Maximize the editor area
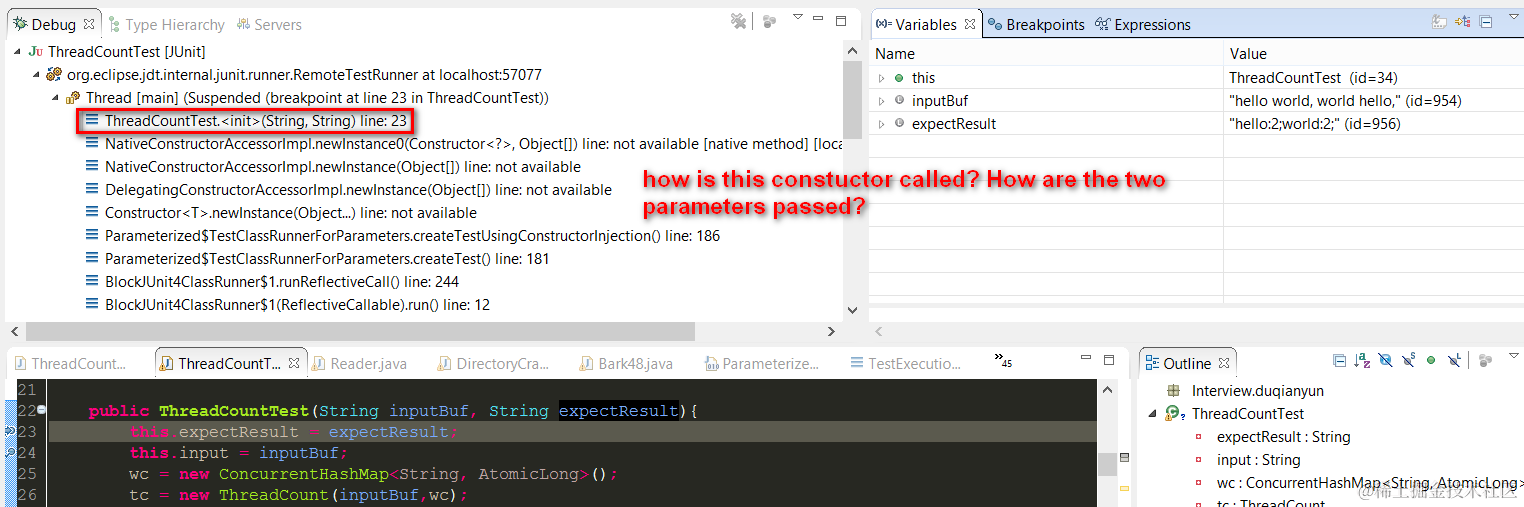The image size is (1524, 507). [1110, 359]
